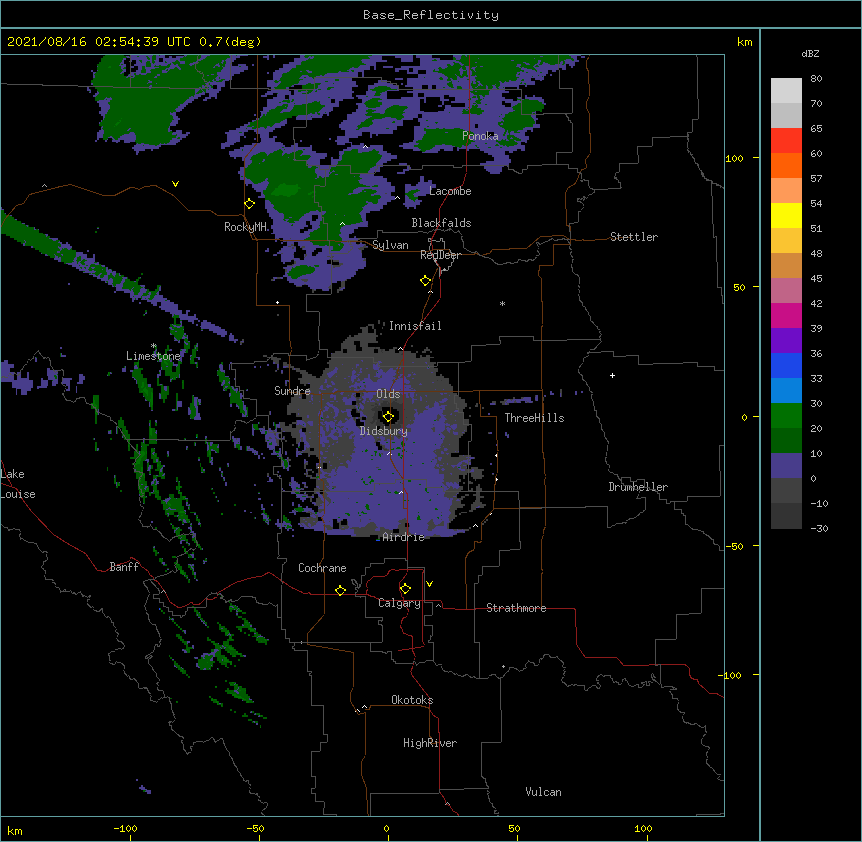862x842 pixels.
Task: Select the light gray 80 dBZ swatch
Action: (786, 91)
